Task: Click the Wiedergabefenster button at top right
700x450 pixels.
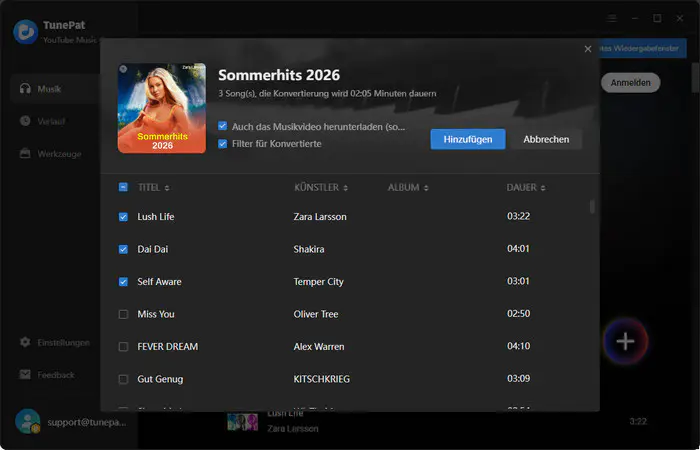Action: pos(642,48)
